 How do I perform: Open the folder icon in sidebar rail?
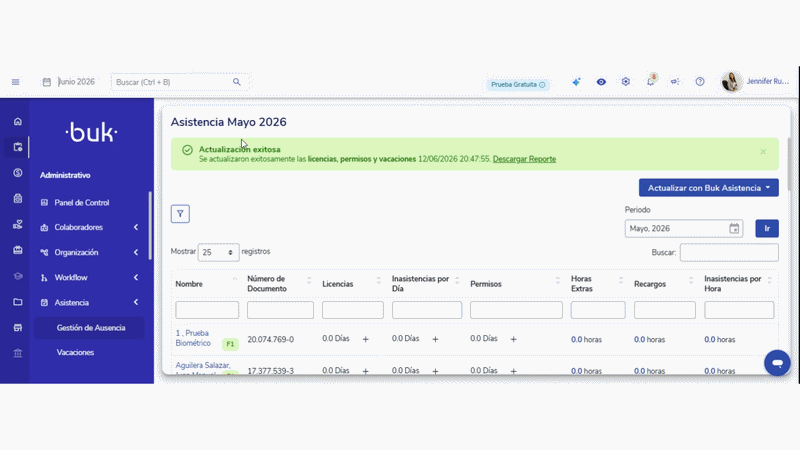(x=18, y=302)
